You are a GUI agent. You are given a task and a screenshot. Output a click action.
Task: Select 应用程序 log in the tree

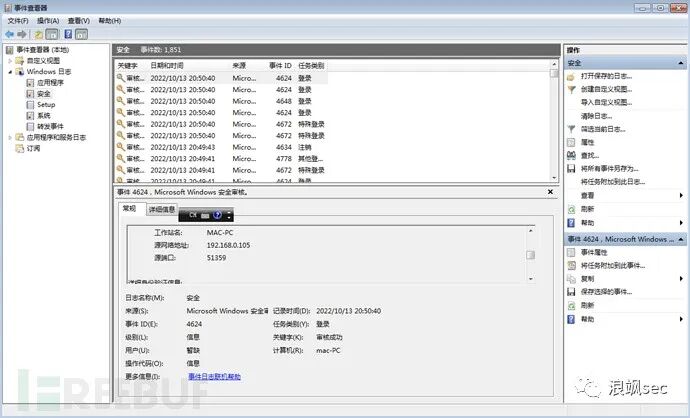click(50, 83)
